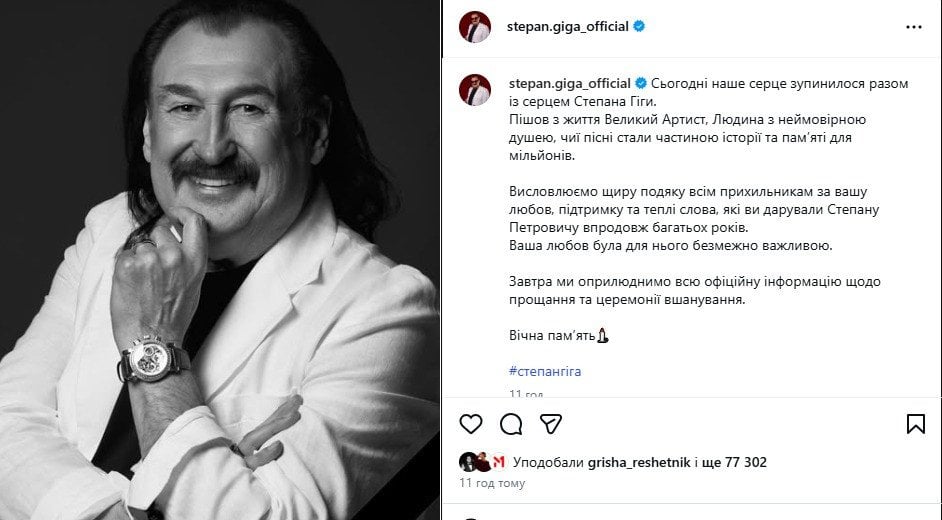
Task: Open stepan.giga_official username in the header
Action: [x=568, y=26]
